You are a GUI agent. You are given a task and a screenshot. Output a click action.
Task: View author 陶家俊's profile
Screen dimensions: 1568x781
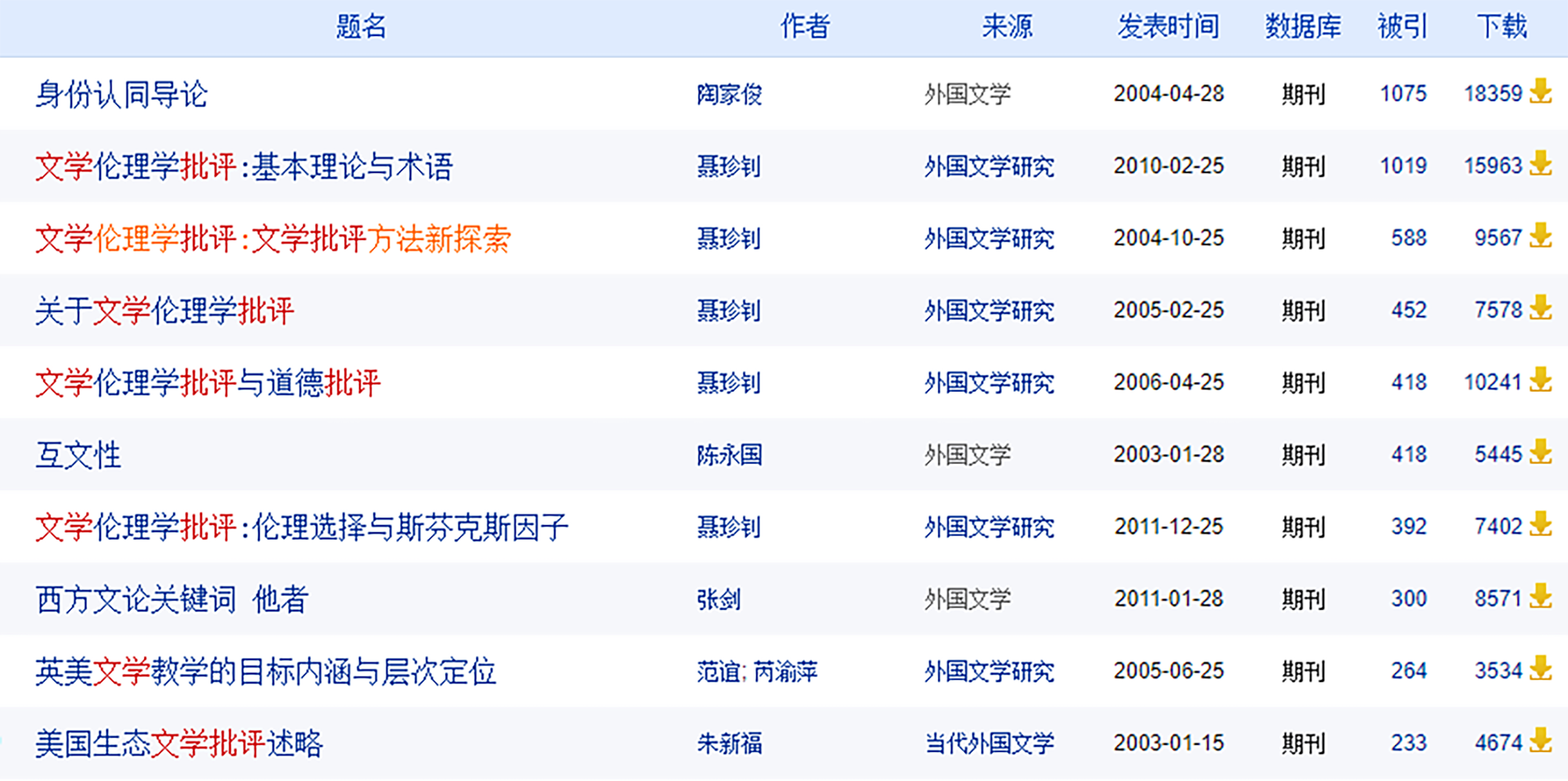(729, 94)
